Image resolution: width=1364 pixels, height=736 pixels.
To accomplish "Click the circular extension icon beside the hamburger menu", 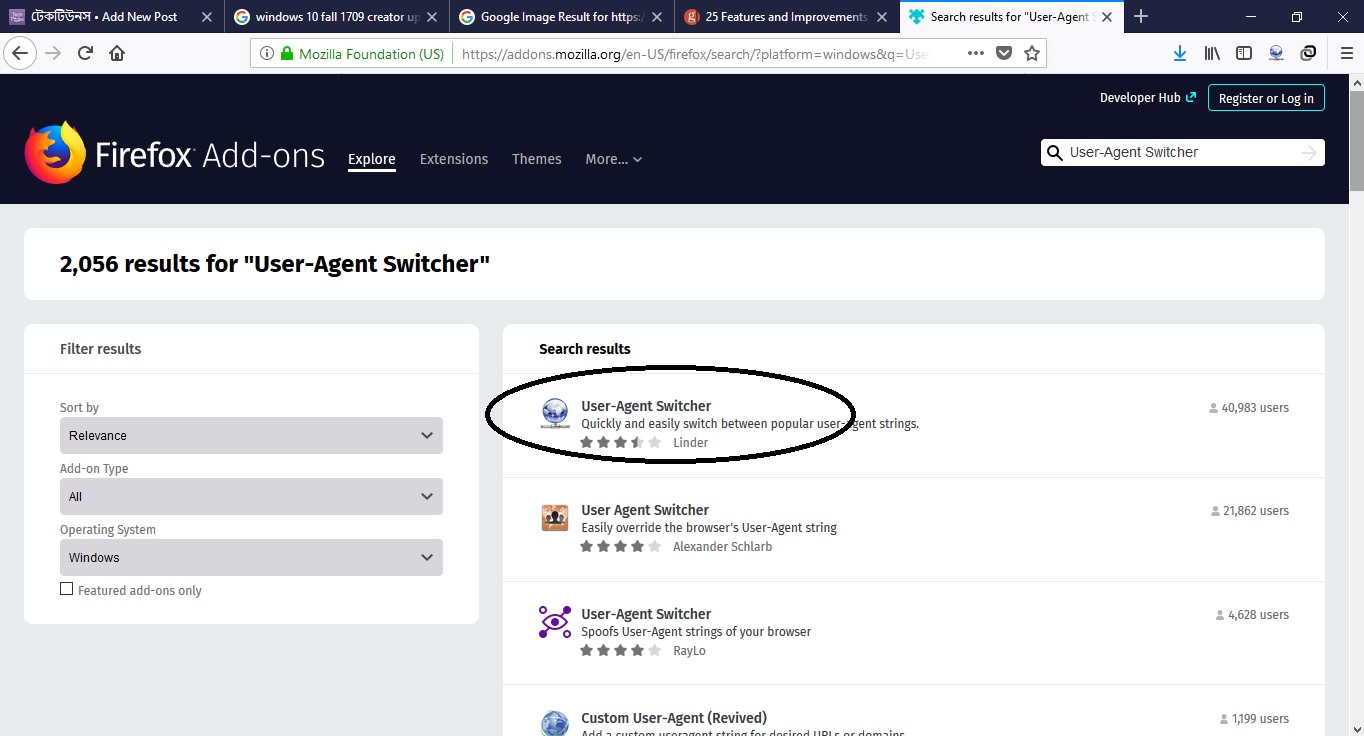I will click(1308, 54).
